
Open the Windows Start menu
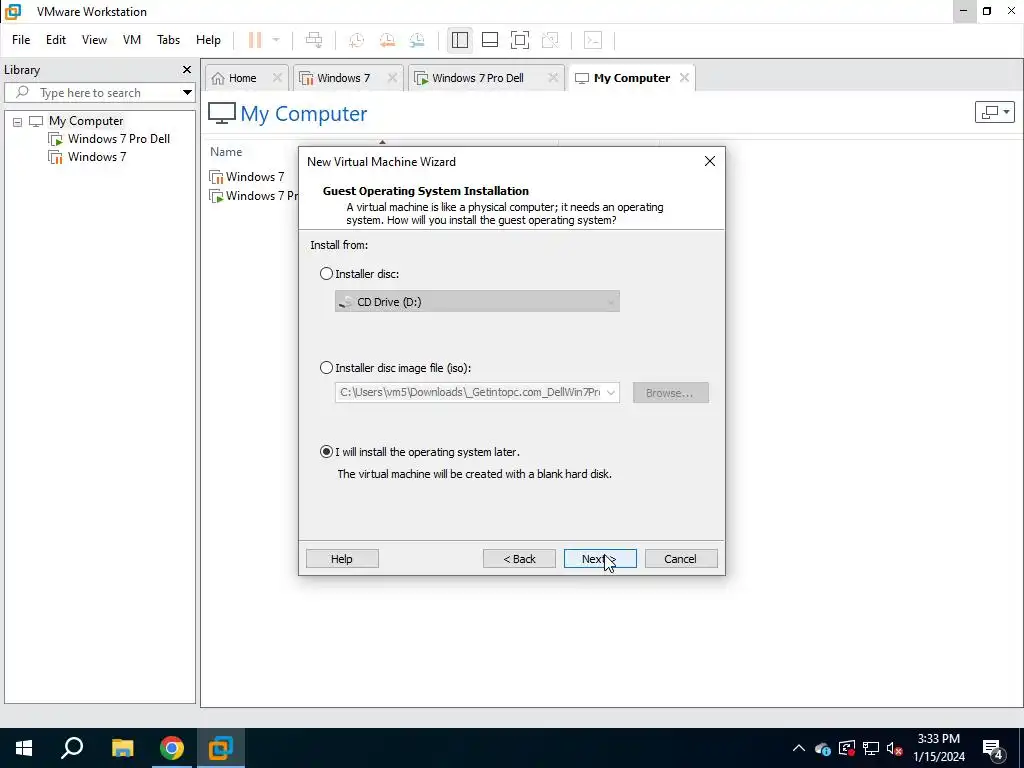24,748
